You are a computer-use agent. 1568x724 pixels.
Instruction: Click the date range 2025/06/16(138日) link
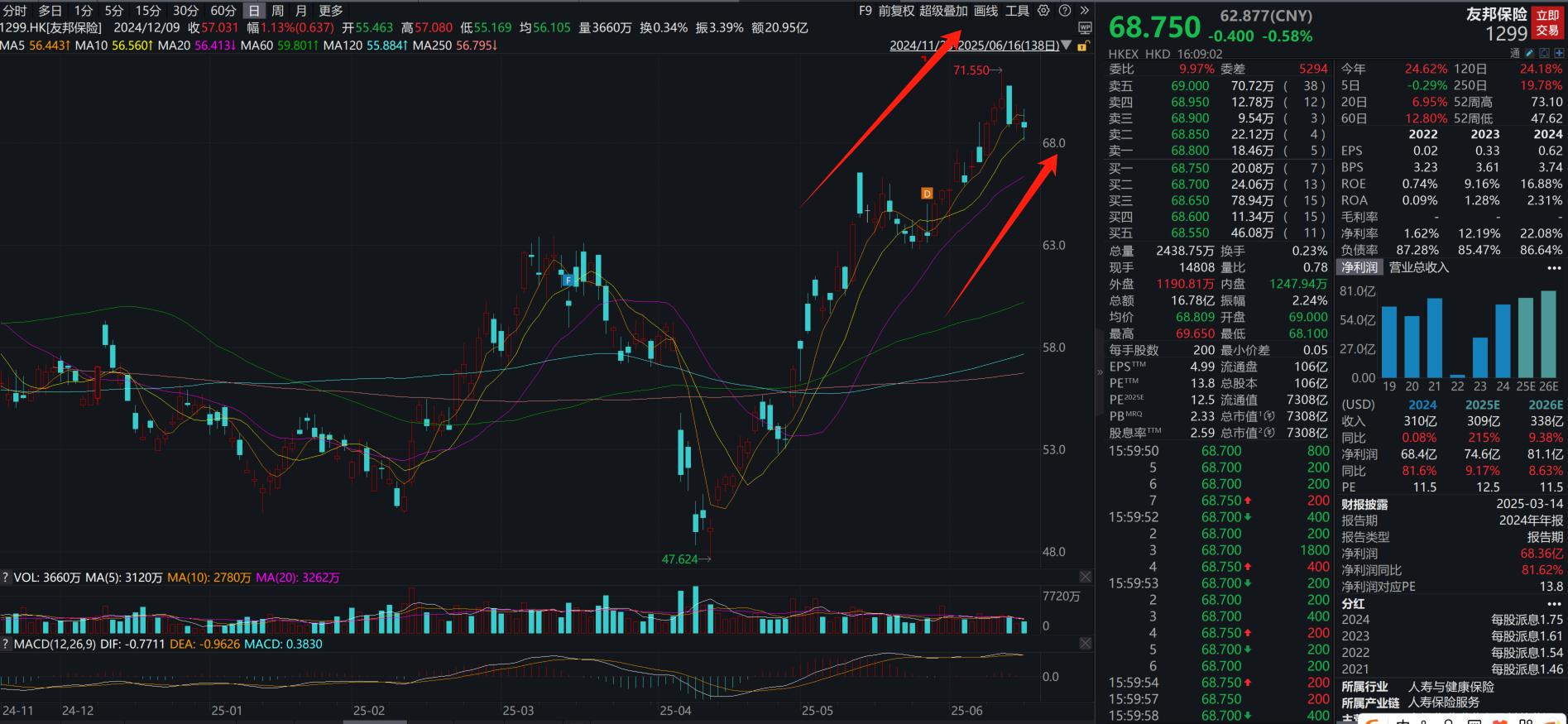point(1008,46)
